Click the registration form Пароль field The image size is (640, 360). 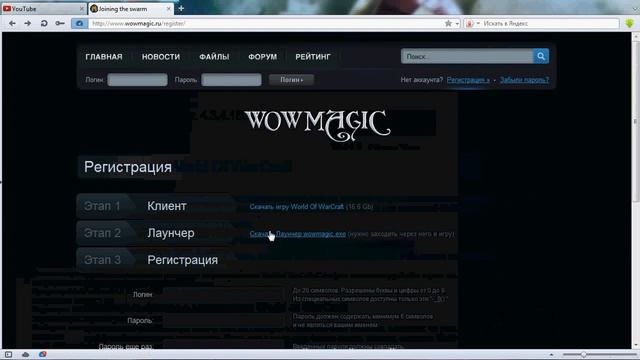(223, 321)
